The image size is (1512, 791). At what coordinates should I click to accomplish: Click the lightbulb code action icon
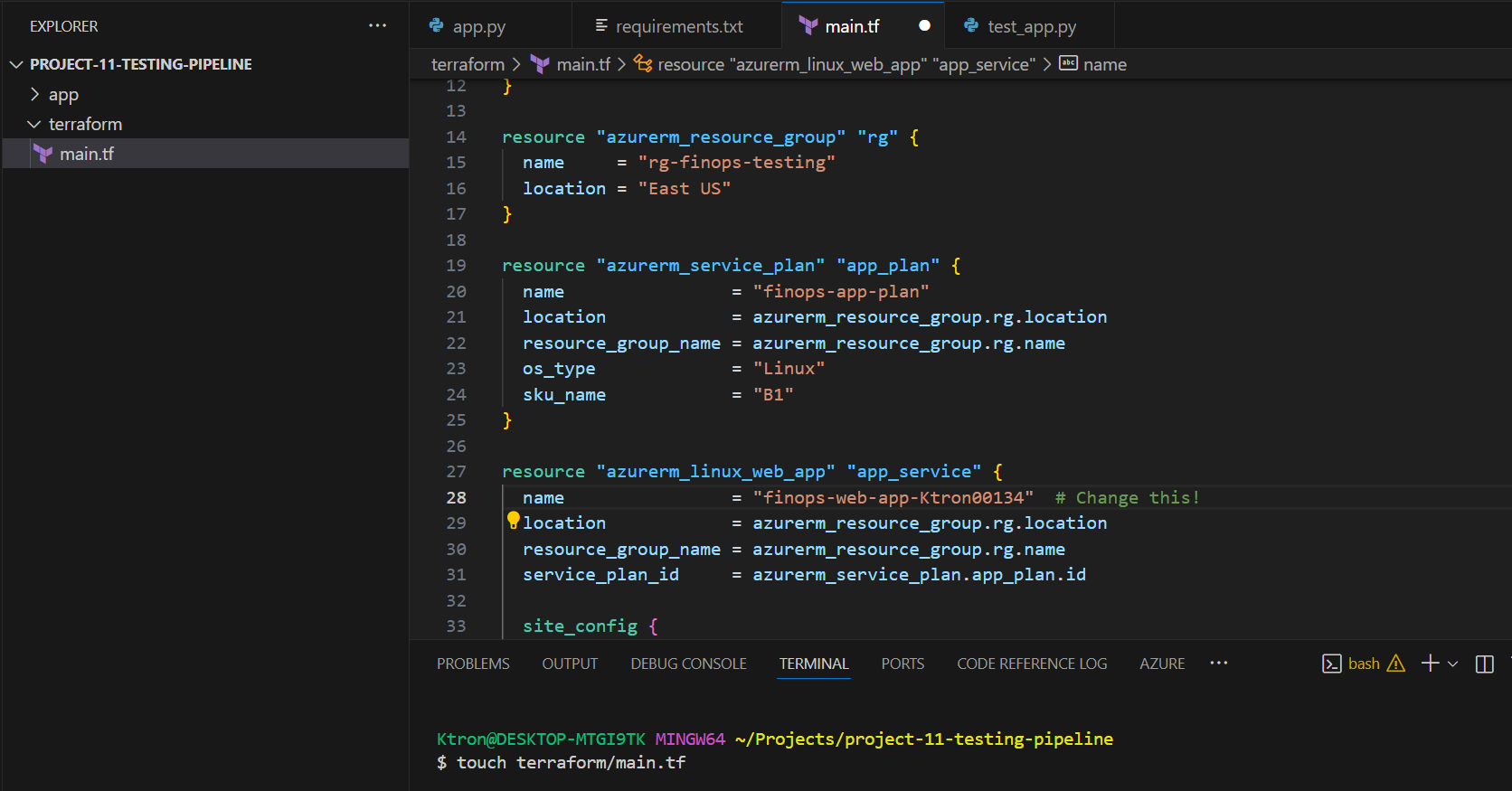[513, 520]
